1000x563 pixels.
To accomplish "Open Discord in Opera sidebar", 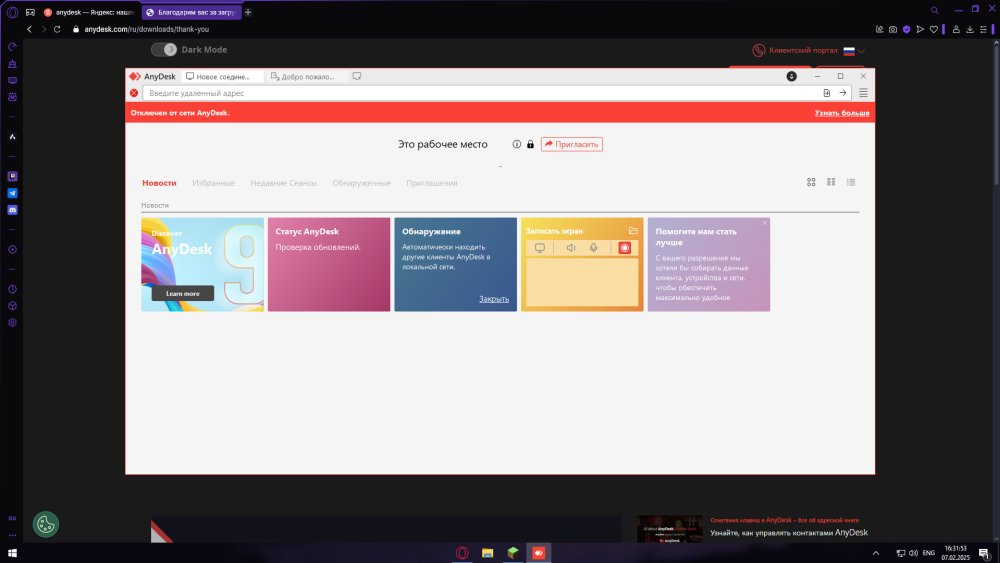I will coord(12,210).
